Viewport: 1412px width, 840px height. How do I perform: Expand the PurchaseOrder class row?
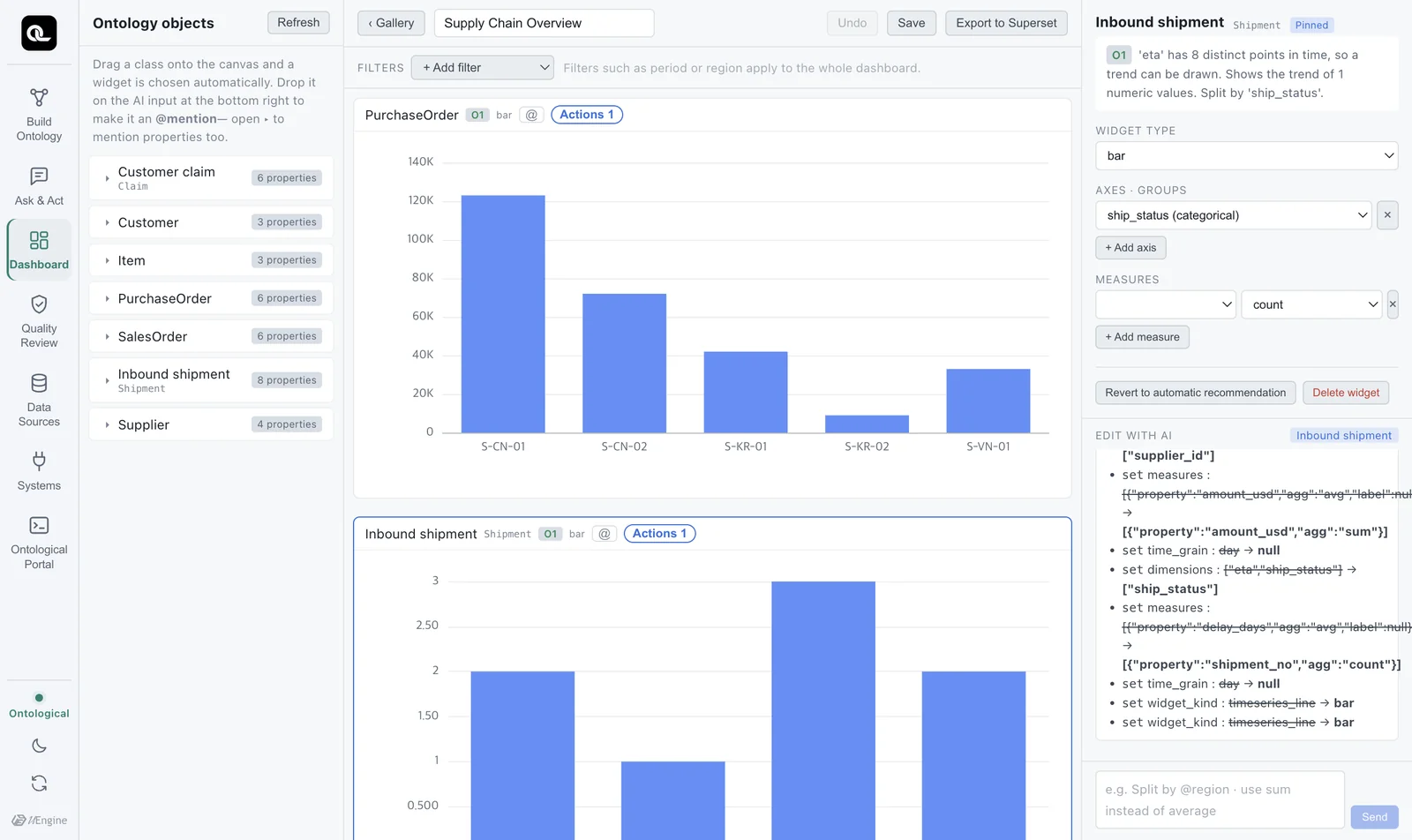[107, 298]
